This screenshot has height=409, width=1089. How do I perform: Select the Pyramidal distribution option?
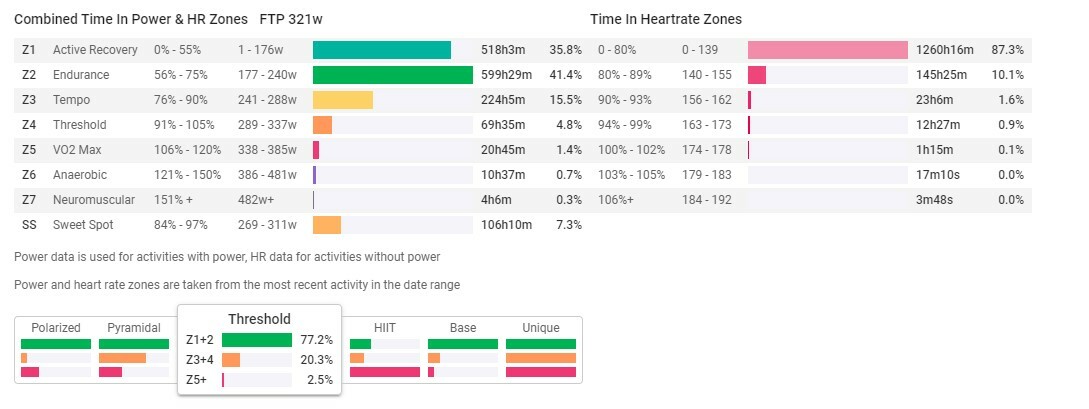pyautogui.click(x=133, y=328)
